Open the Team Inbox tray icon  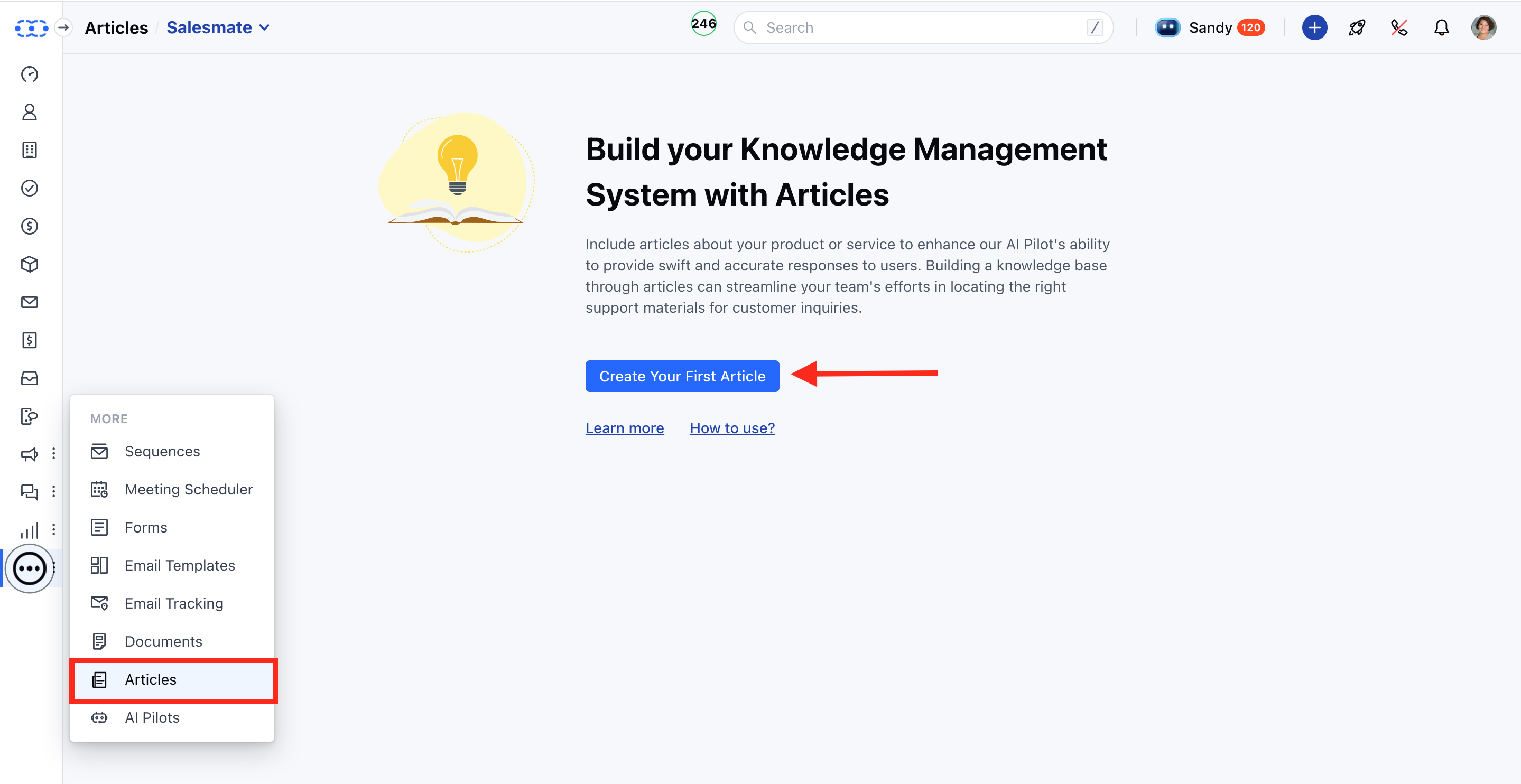[30, 378]
